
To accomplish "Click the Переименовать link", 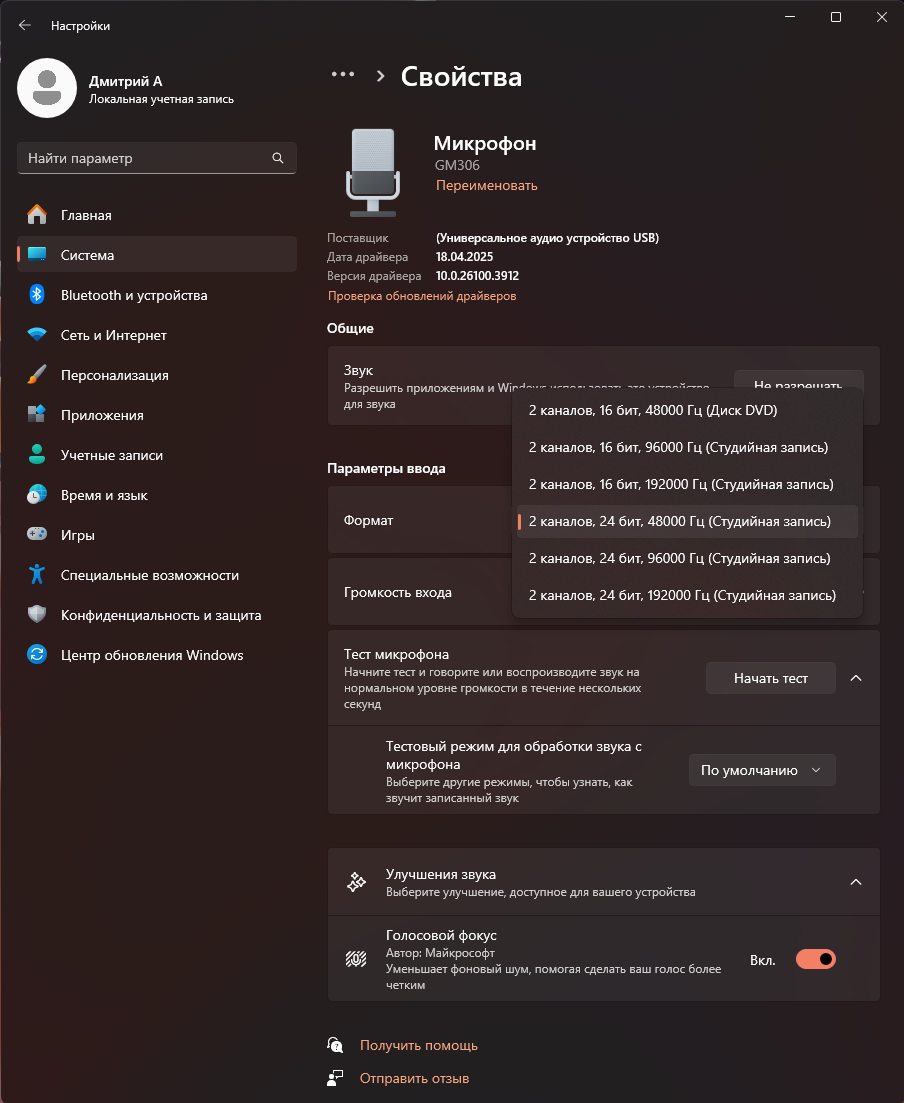I will (x=486, y=185).
